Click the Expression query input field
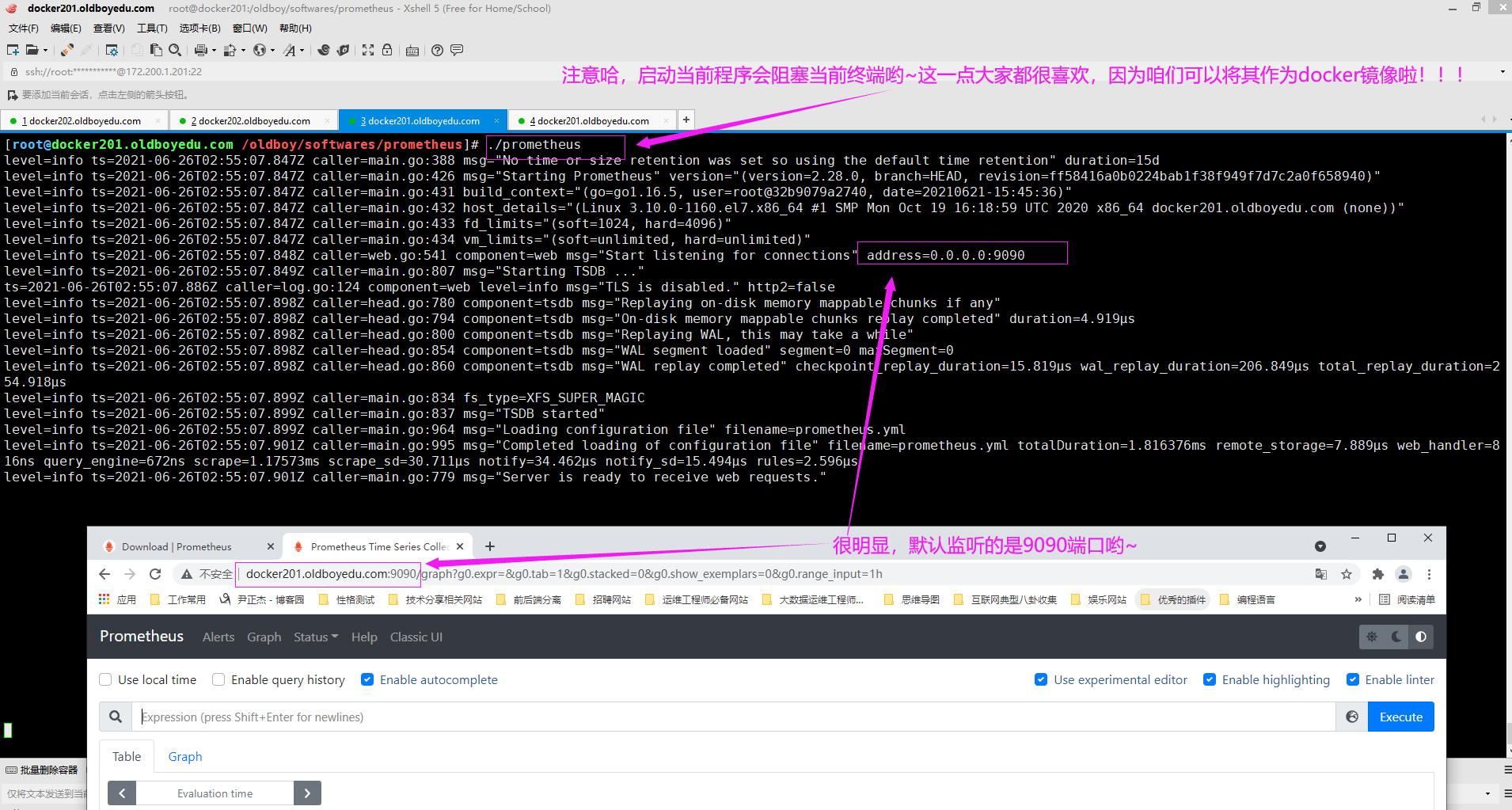 [734, 717]
